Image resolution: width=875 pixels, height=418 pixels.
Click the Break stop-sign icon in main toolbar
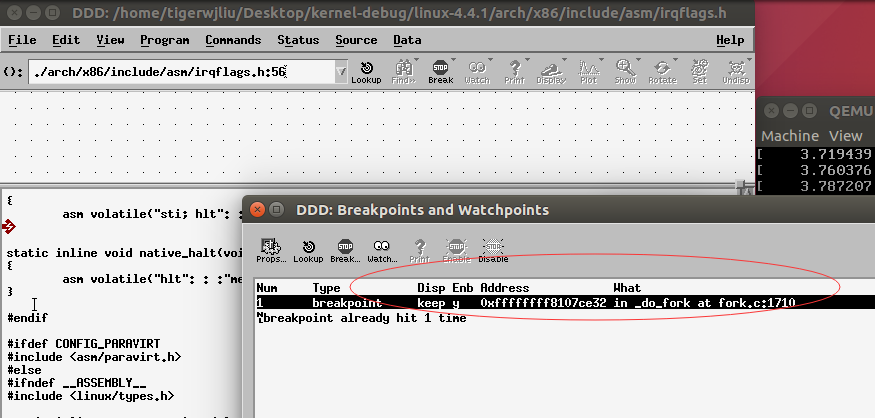coord(440,72)
